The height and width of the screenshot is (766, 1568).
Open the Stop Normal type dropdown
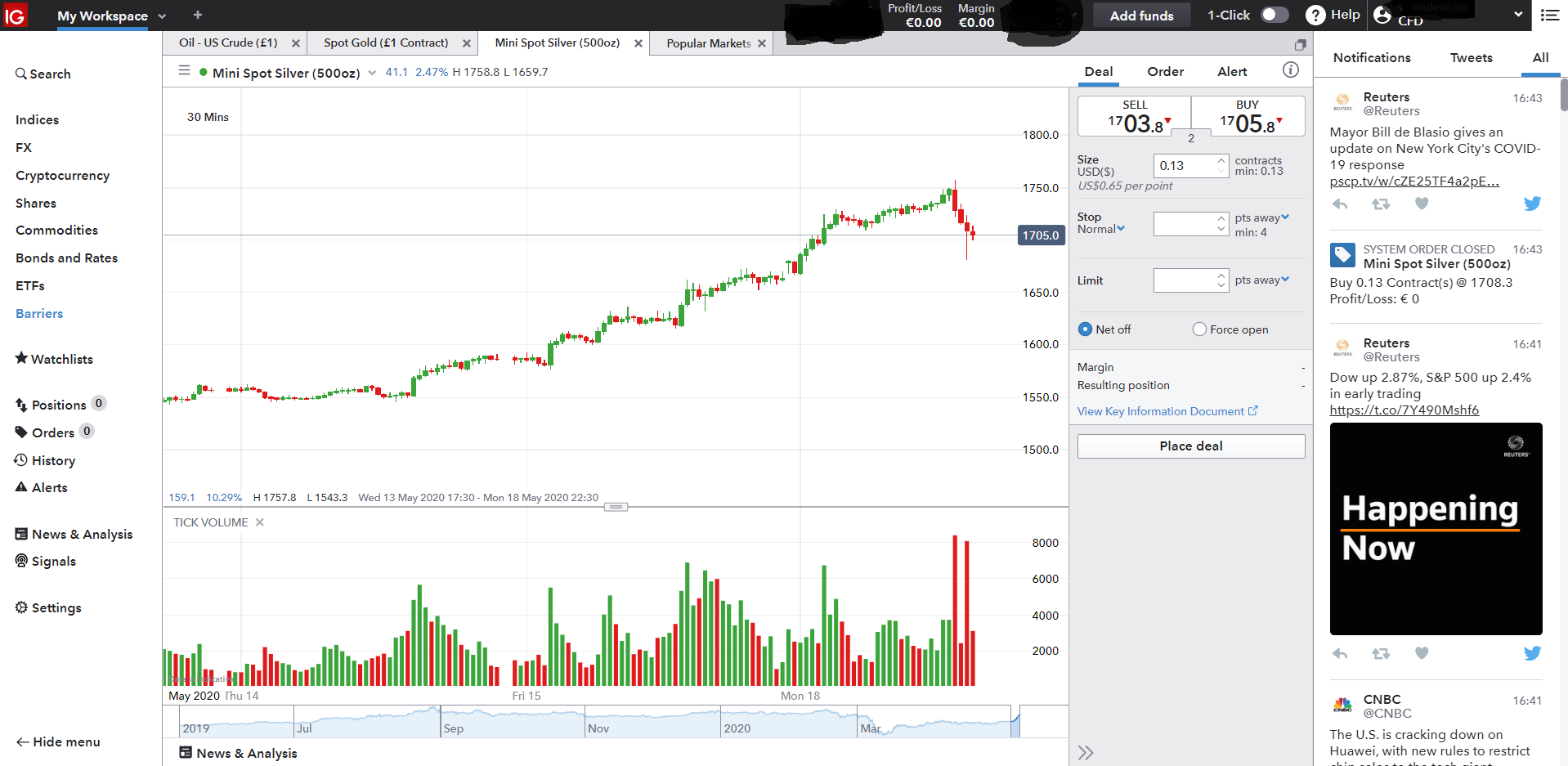1101,229
